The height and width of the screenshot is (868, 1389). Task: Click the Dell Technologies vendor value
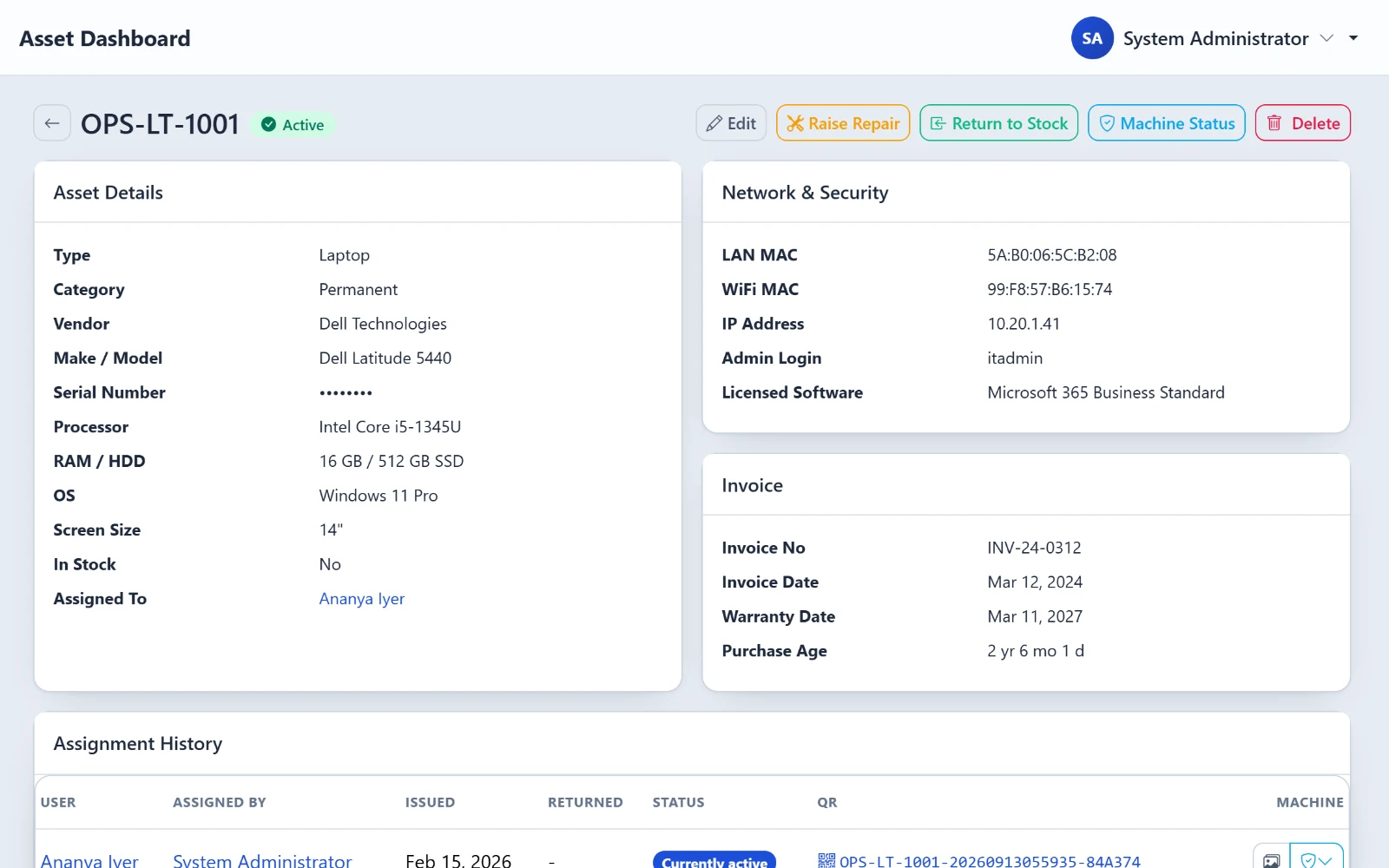[383, 324]
